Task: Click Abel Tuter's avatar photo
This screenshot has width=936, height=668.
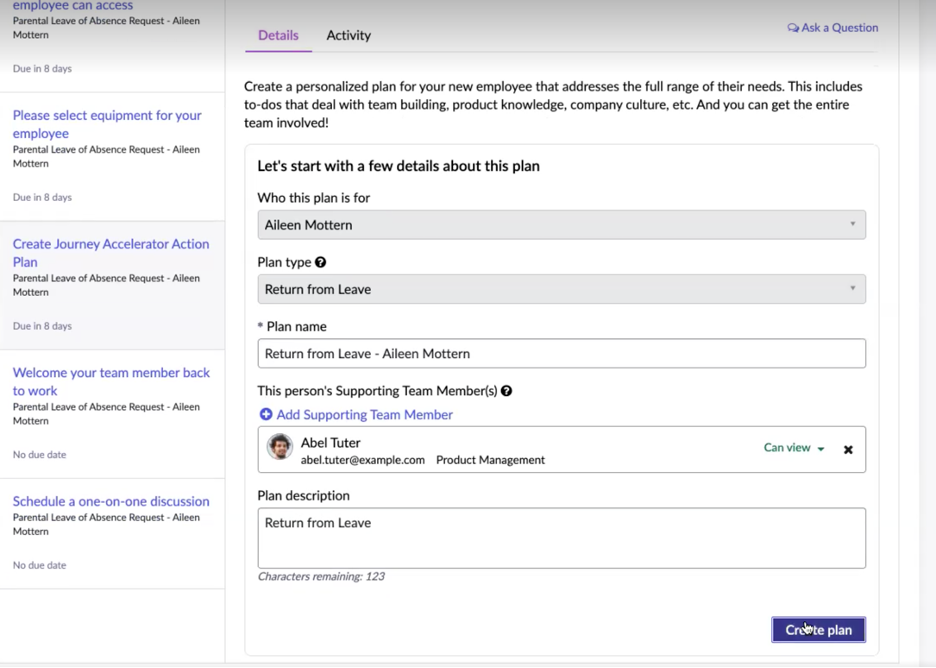Action: [x=279, y=447]
